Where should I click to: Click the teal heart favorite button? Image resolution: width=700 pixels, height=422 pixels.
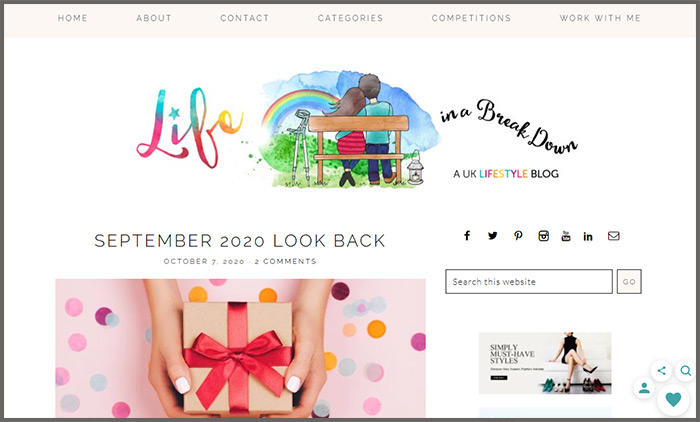[x=673, y=399]
